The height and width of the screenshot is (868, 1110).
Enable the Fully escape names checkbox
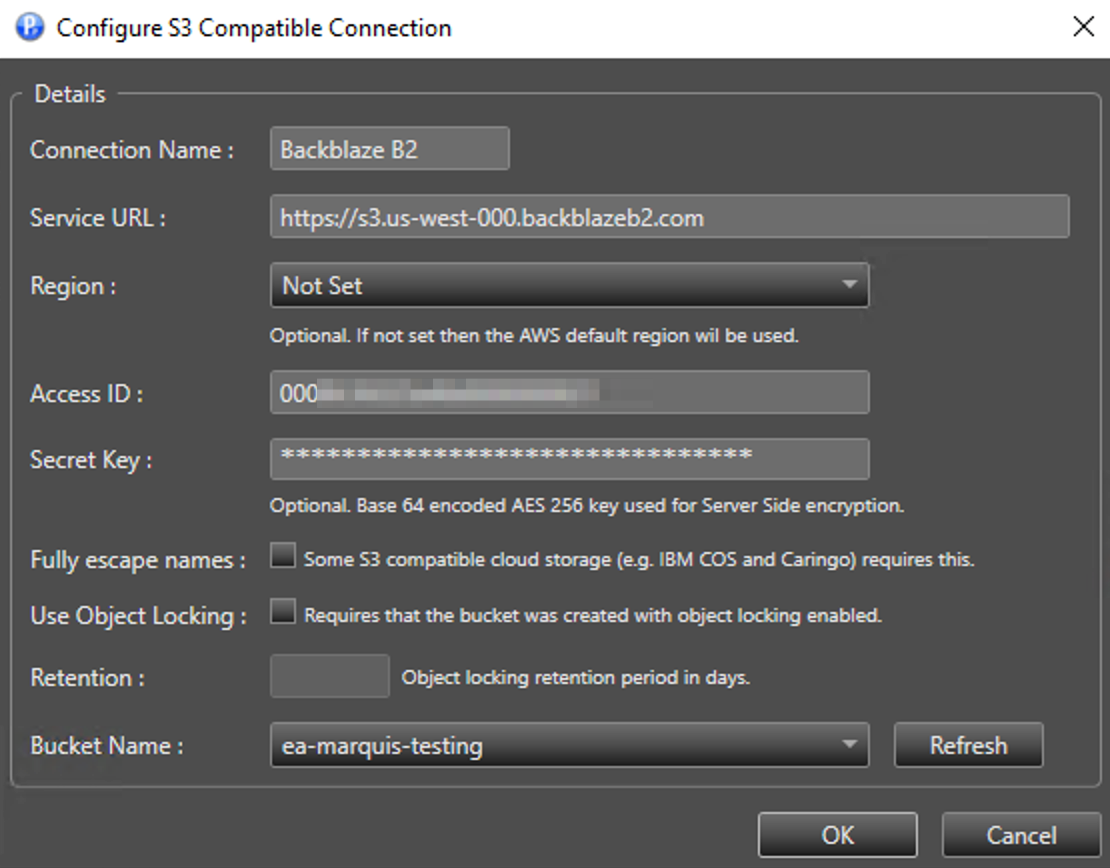pos(282,556)
